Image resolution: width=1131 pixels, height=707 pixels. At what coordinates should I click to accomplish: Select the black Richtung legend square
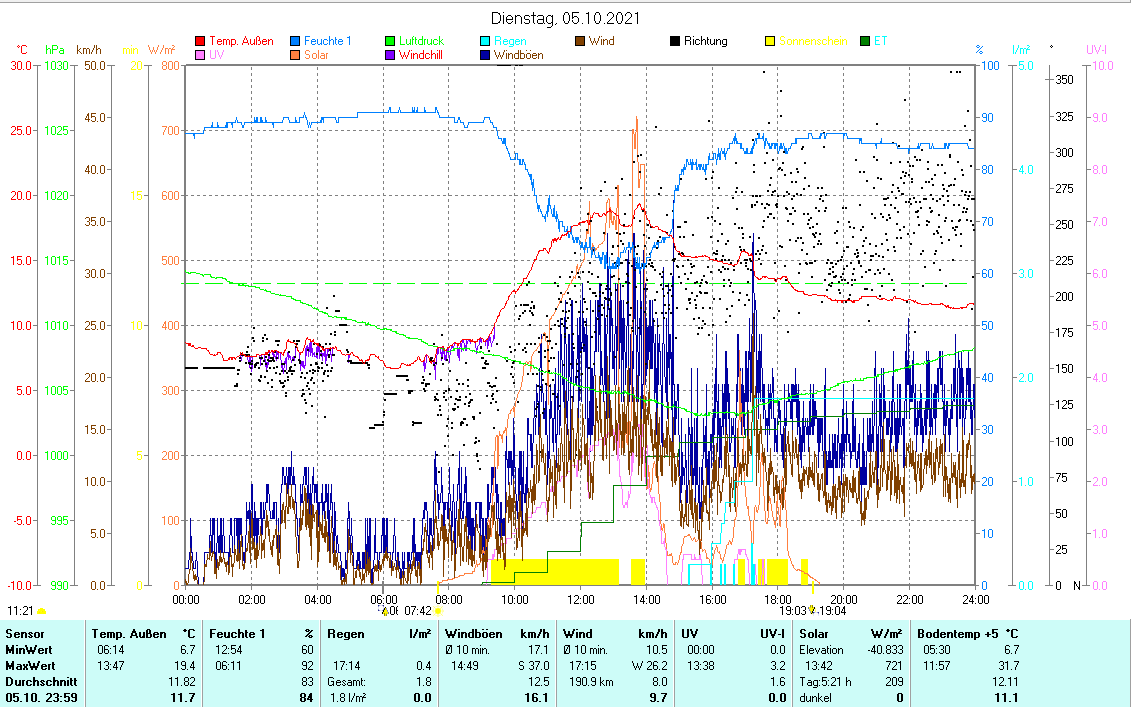tap(675, 41)
